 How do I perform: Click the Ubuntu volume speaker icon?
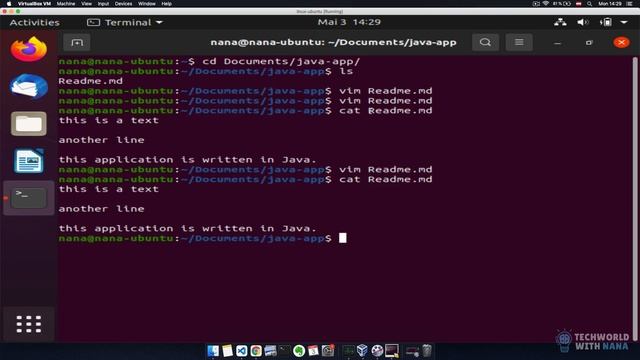[582, 22]
